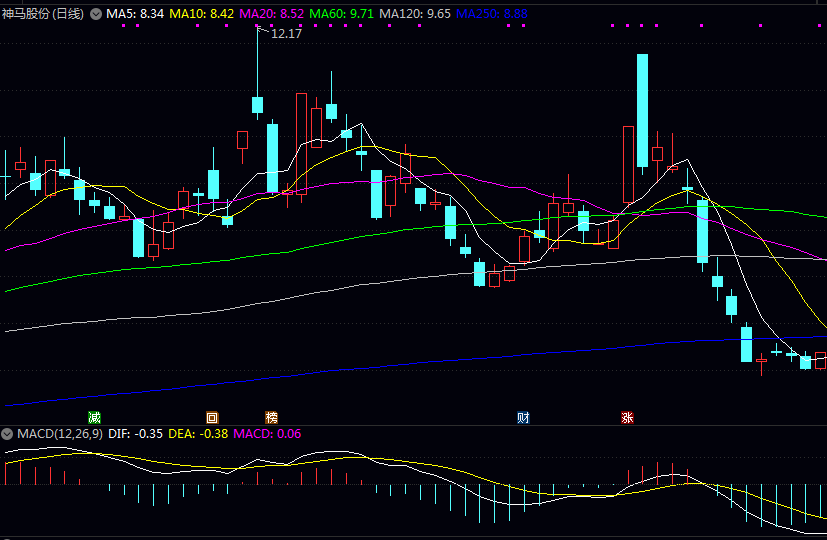Select the yellow MA10 indicator label
Screen dimensions: 827x540
pos(202,14)
